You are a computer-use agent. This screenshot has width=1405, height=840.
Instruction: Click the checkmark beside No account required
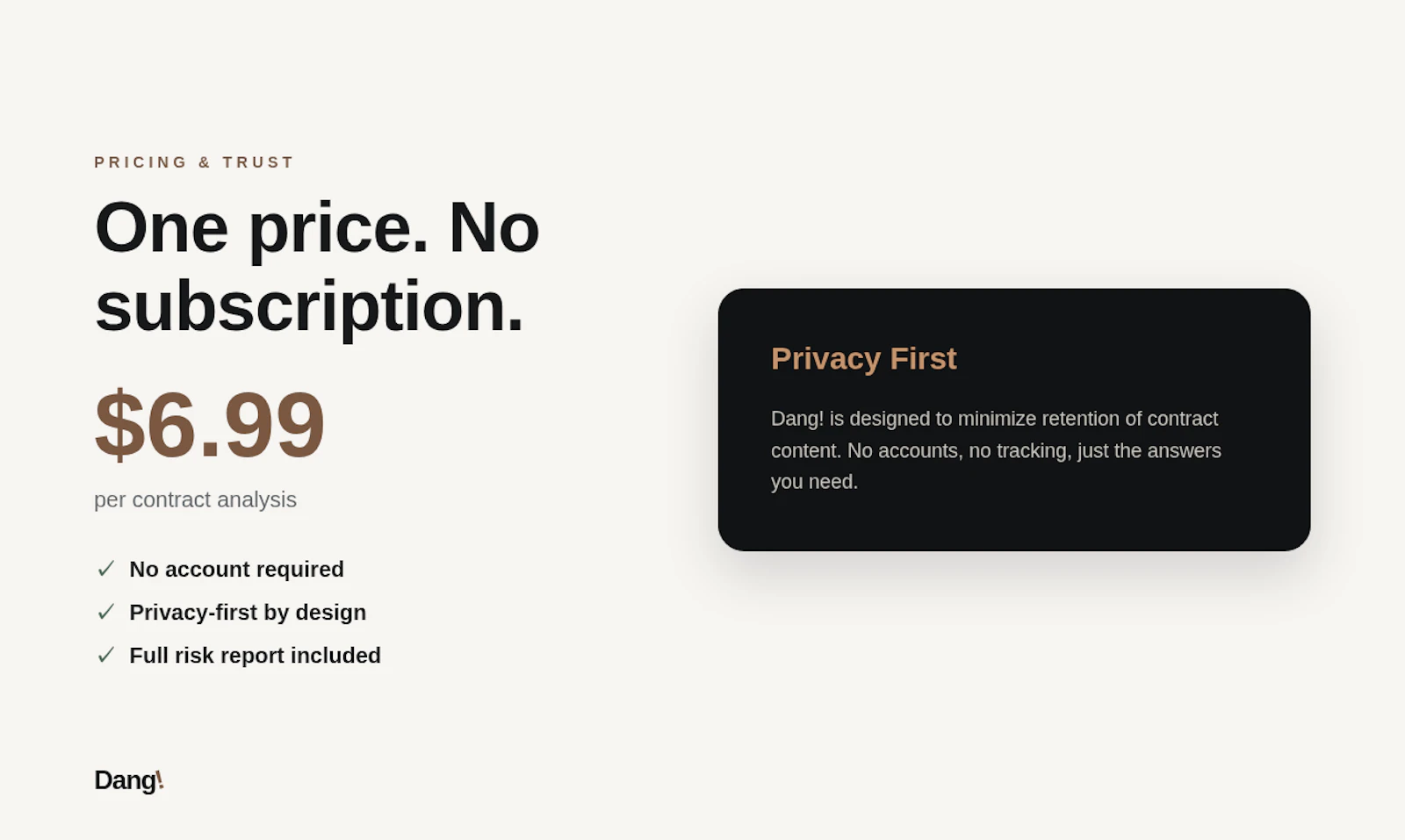pyautogui.click(x=106, y=569)
